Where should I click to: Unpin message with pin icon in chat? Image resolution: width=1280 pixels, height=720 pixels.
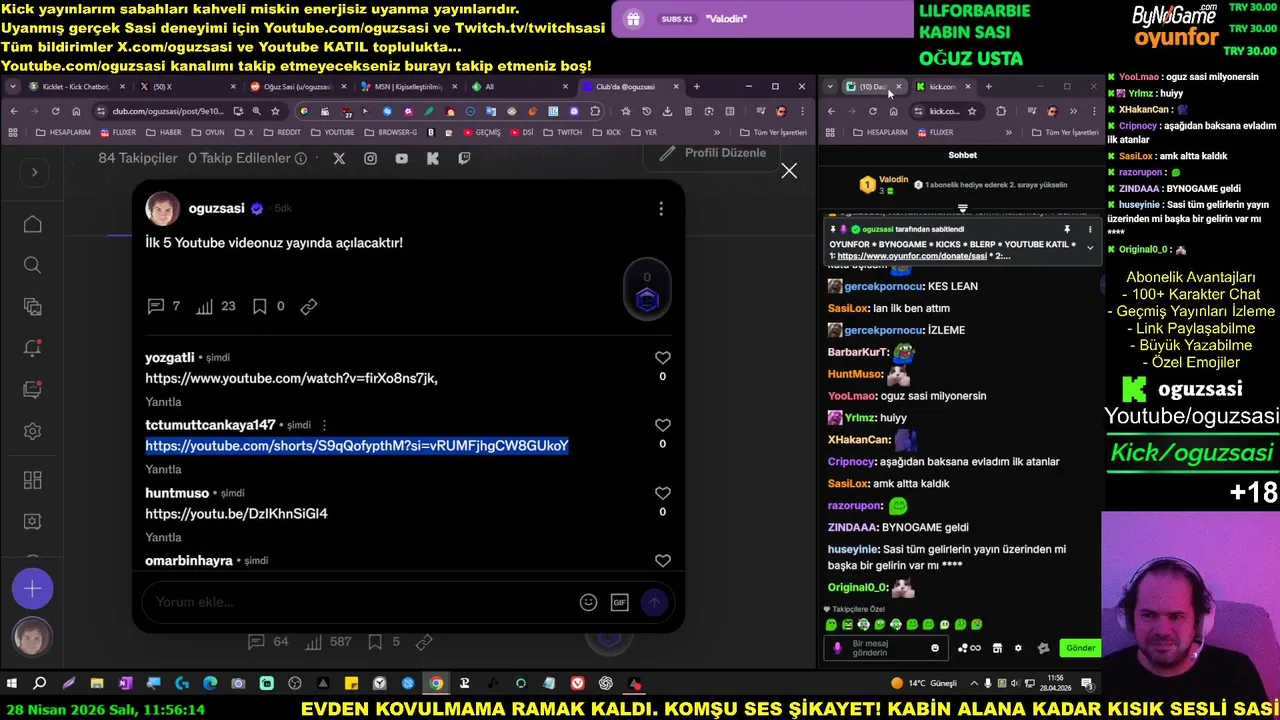(x=1067, y=229)
